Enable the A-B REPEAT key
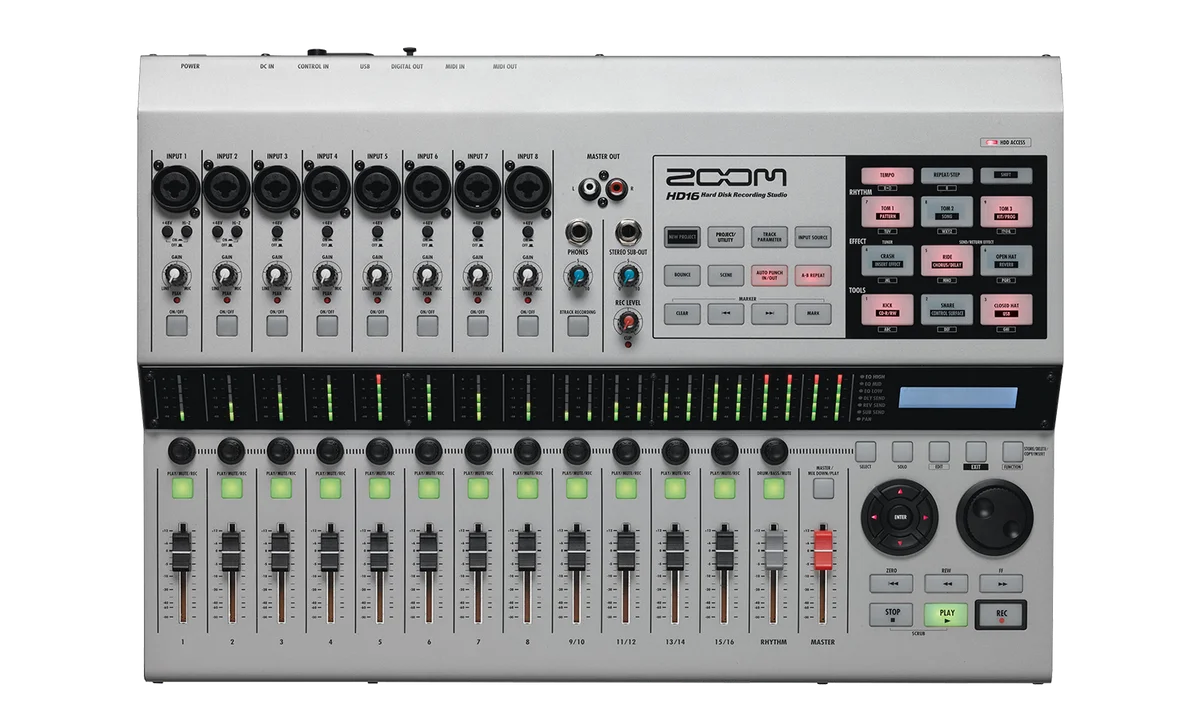Image resolution: width=1200 pixels, height=720 pixels. coord(813,276)
